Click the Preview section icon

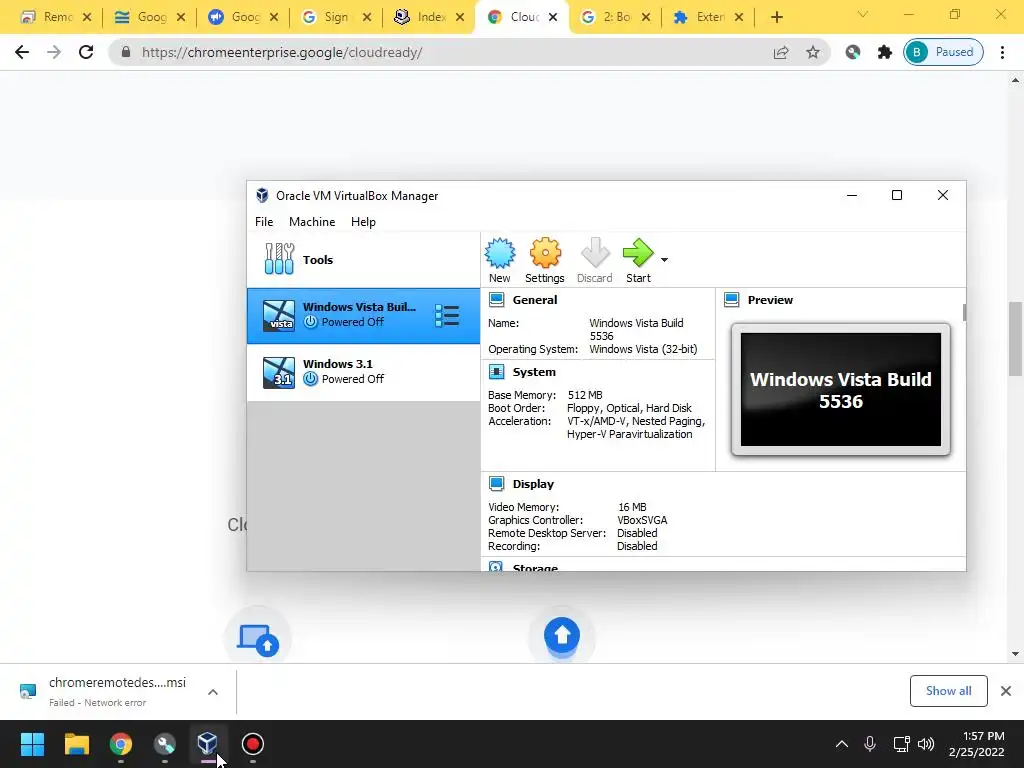(x=731, y=300)
